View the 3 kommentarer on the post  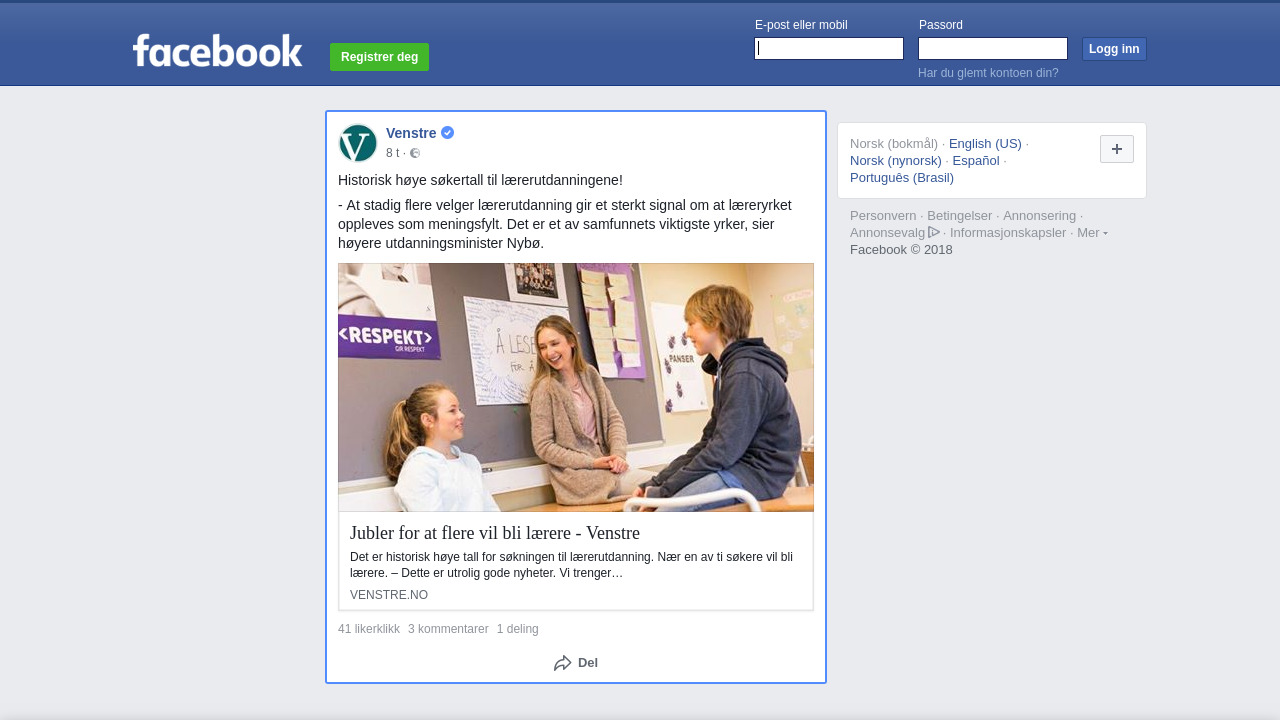pyautogui.click(x=448, y=629)
